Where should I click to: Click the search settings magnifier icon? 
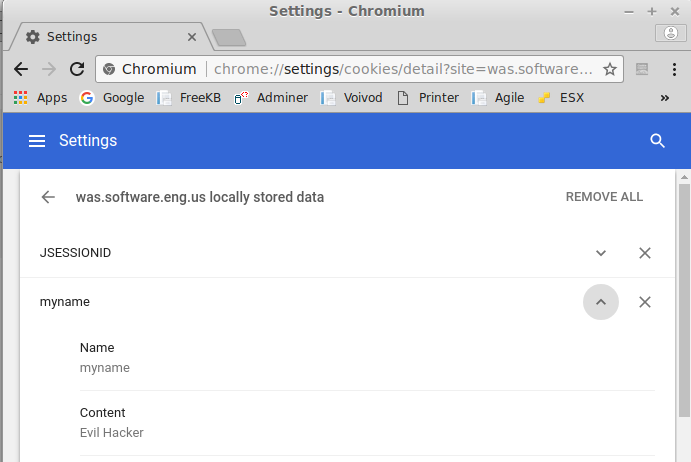point(657,141)
